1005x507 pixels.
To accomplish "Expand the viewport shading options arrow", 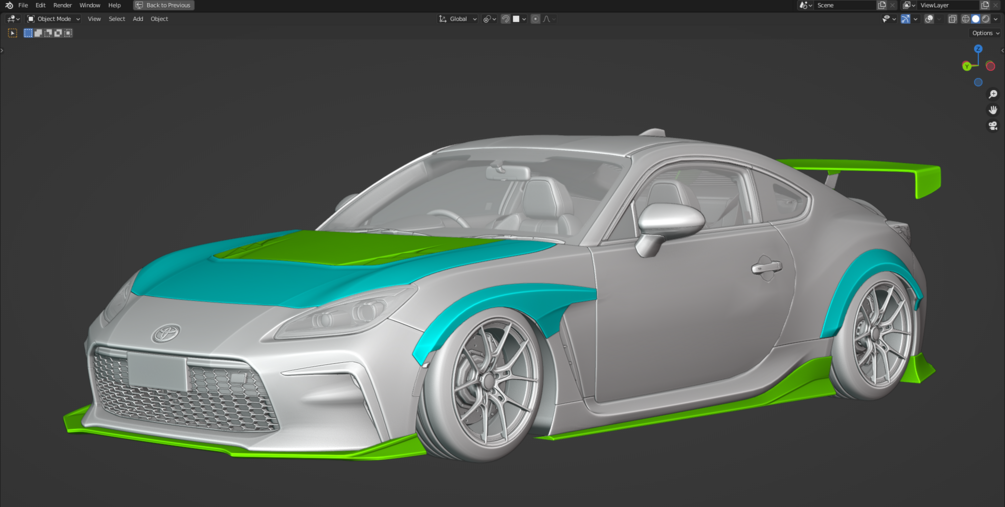I will tap(995, 19).
